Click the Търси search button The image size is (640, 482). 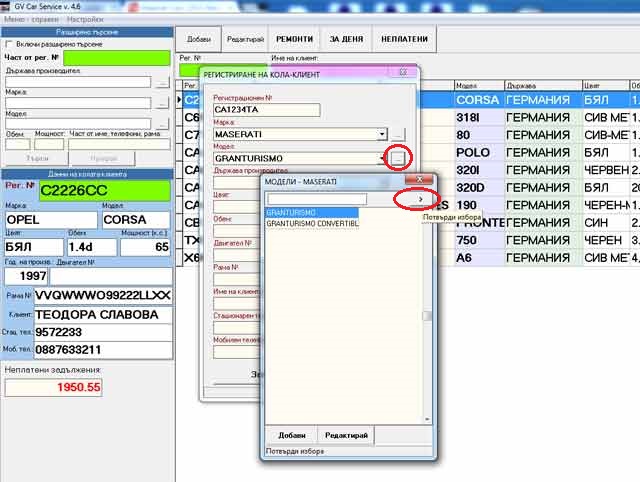[x=37, y=158]
